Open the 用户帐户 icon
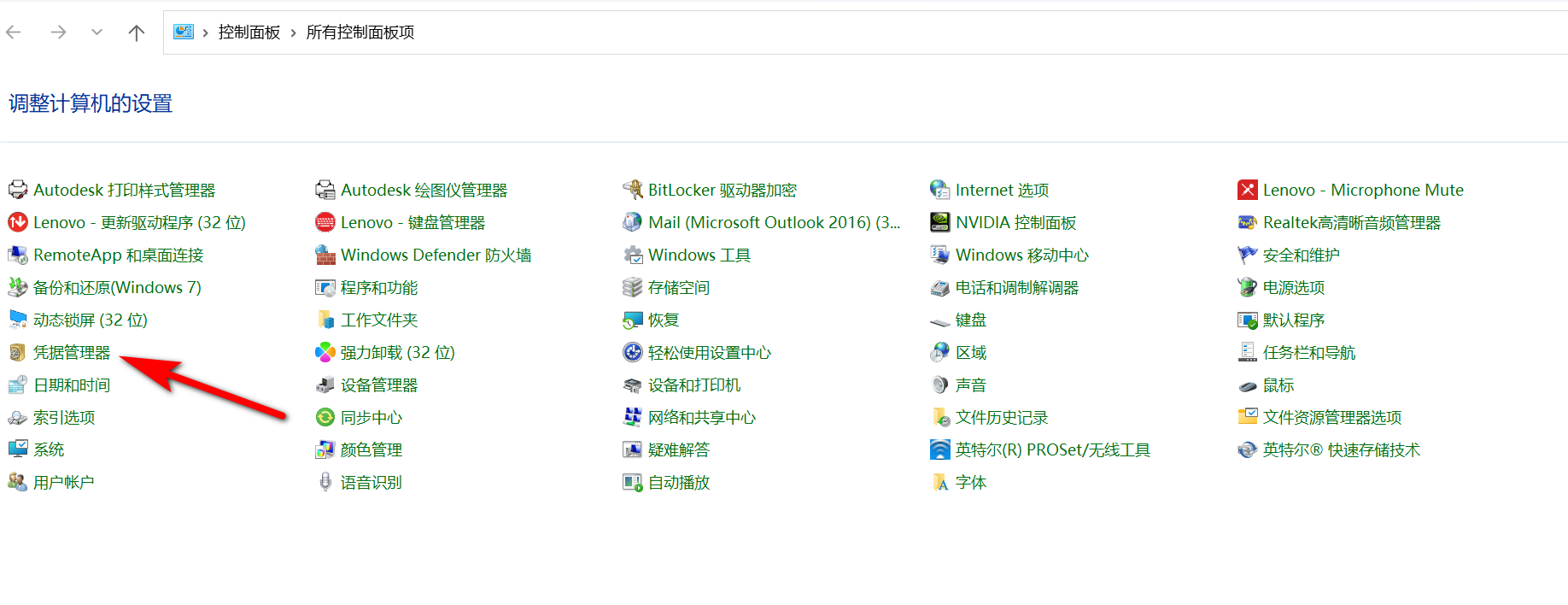Screen dimensions: 1568x605 click(x=17, y=483)
